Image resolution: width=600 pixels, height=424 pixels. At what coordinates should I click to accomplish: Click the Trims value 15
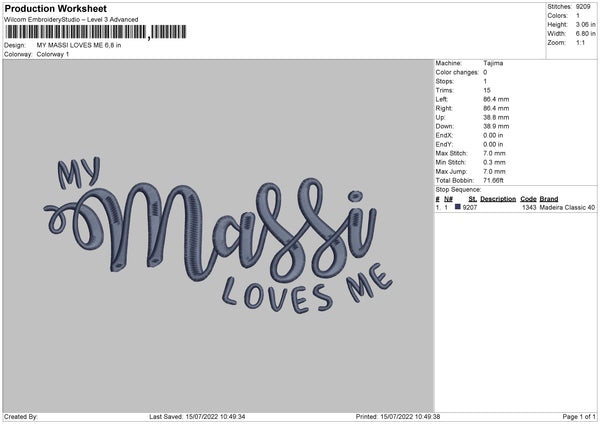(486, 90)
